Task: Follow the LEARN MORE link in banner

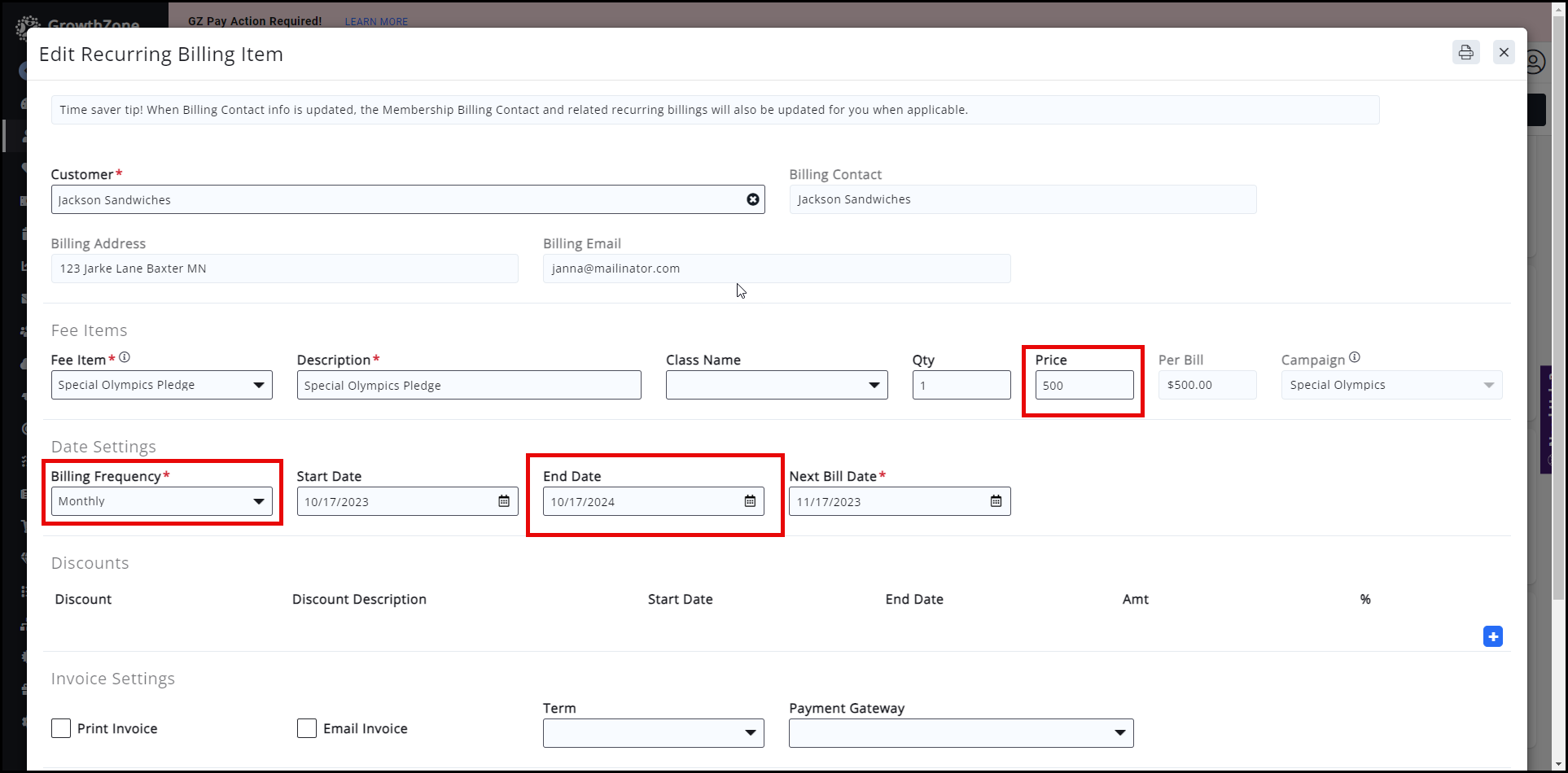Action: point(376,21)
